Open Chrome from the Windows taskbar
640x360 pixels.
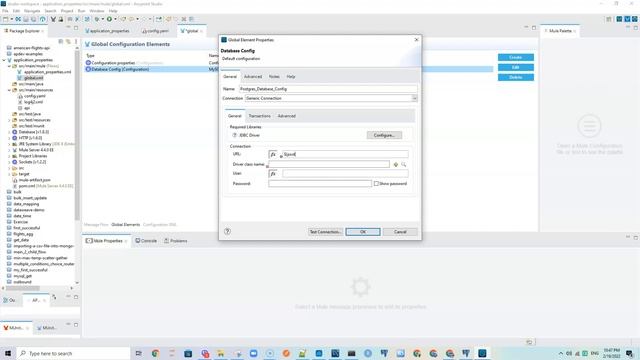(x=155, y=353)
